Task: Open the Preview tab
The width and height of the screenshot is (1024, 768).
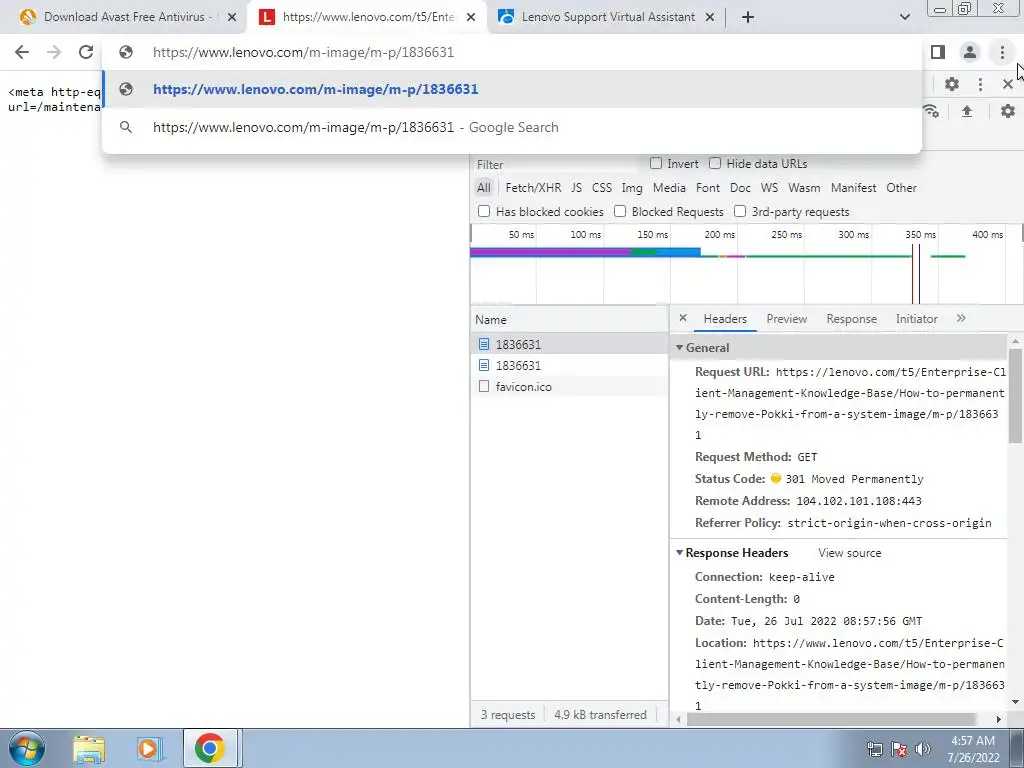Action: pos(786,319)
